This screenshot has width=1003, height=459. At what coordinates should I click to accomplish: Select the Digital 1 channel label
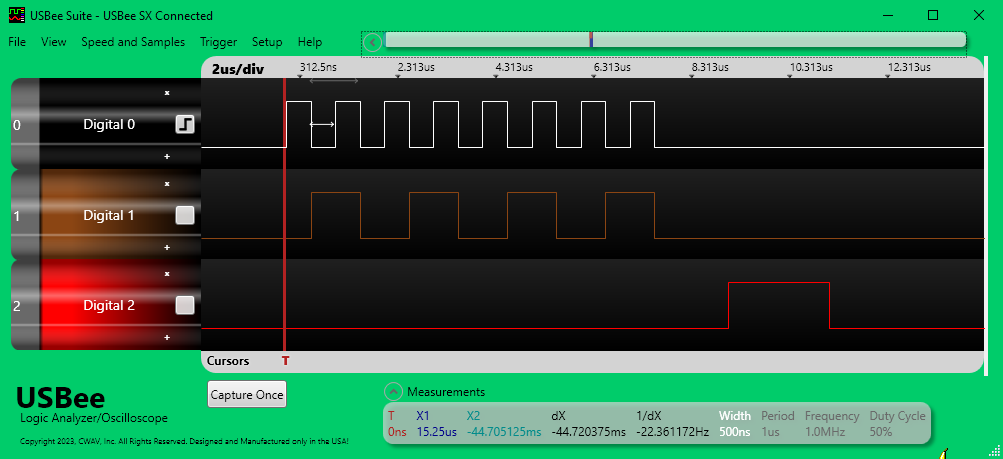coord(109,215)
